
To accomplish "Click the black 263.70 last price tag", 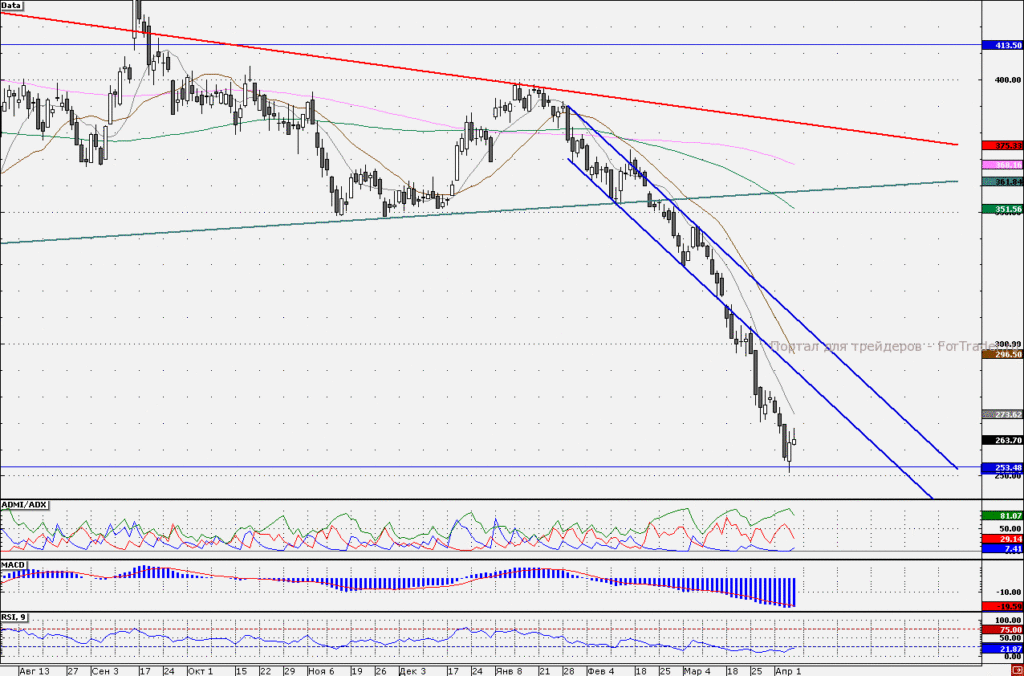I will [1002, 440].
